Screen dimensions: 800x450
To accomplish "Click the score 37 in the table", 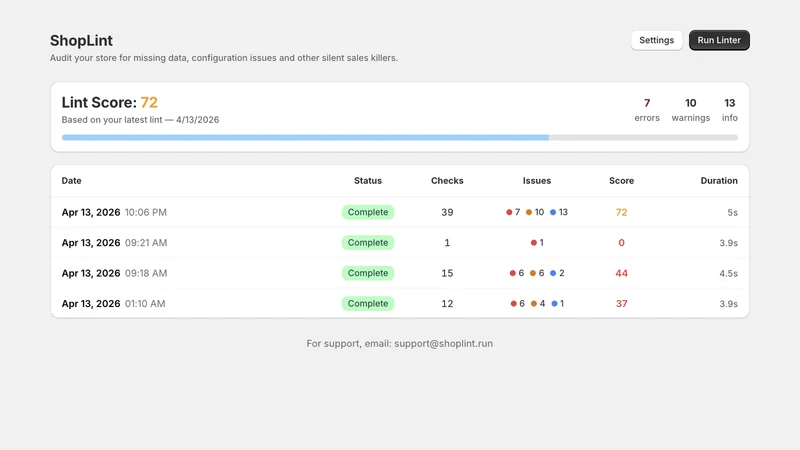I will 621,304.
